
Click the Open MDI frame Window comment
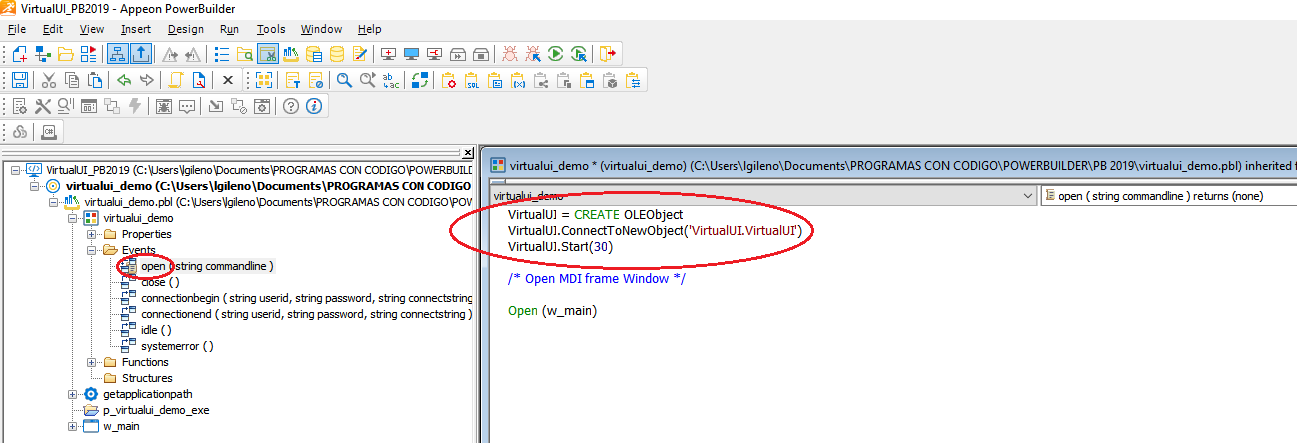596,278
